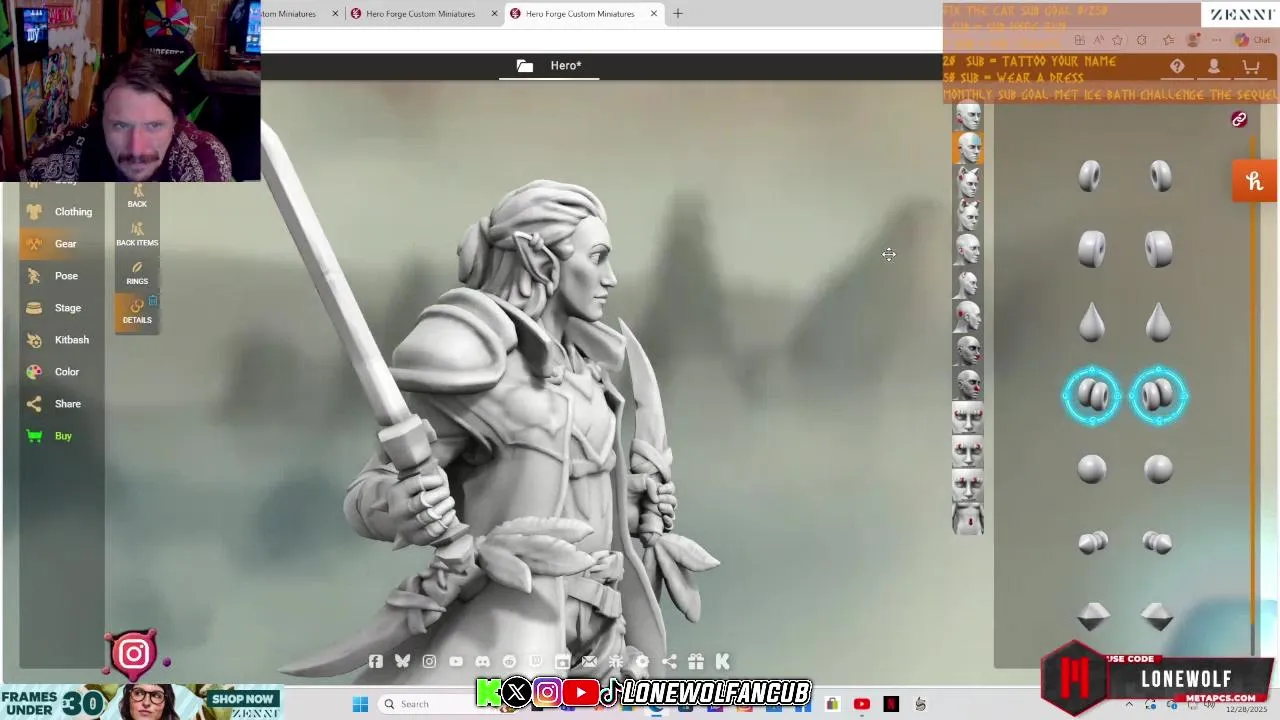The width and height of the screenshot is (1280, 720).
Task: Open the Clothing category
Action: click(60, 212)
